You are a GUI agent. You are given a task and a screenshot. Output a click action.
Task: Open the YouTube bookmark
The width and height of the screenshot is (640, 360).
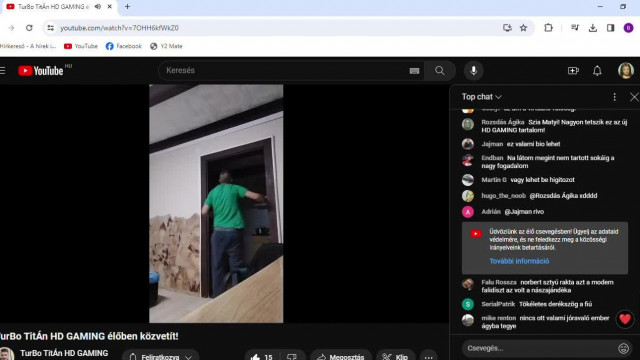point(81,46)
